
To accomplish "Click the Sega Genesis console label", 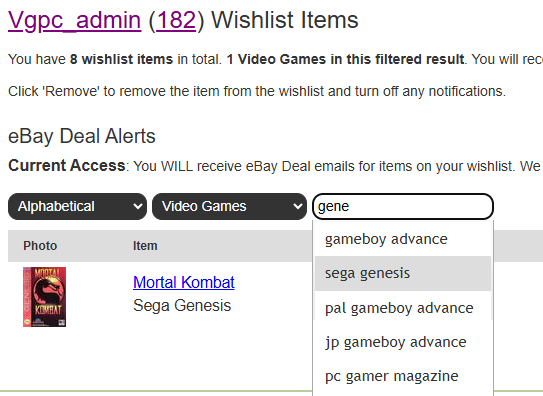I will [x=182, y=305].
